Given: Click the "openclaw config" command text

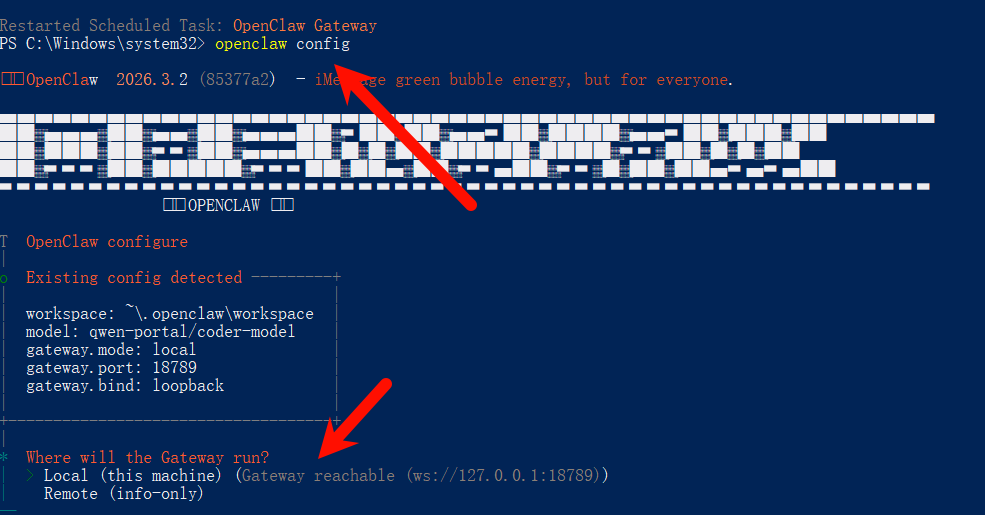Looking at the screenshot, I should tap(282, 44).
